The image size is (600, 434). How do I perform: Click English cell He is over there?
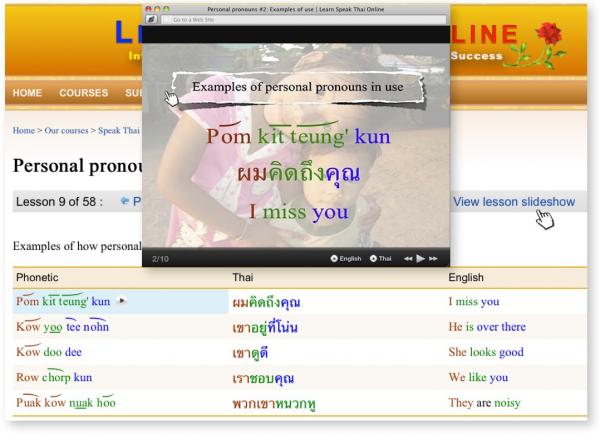tap(487, 327)
